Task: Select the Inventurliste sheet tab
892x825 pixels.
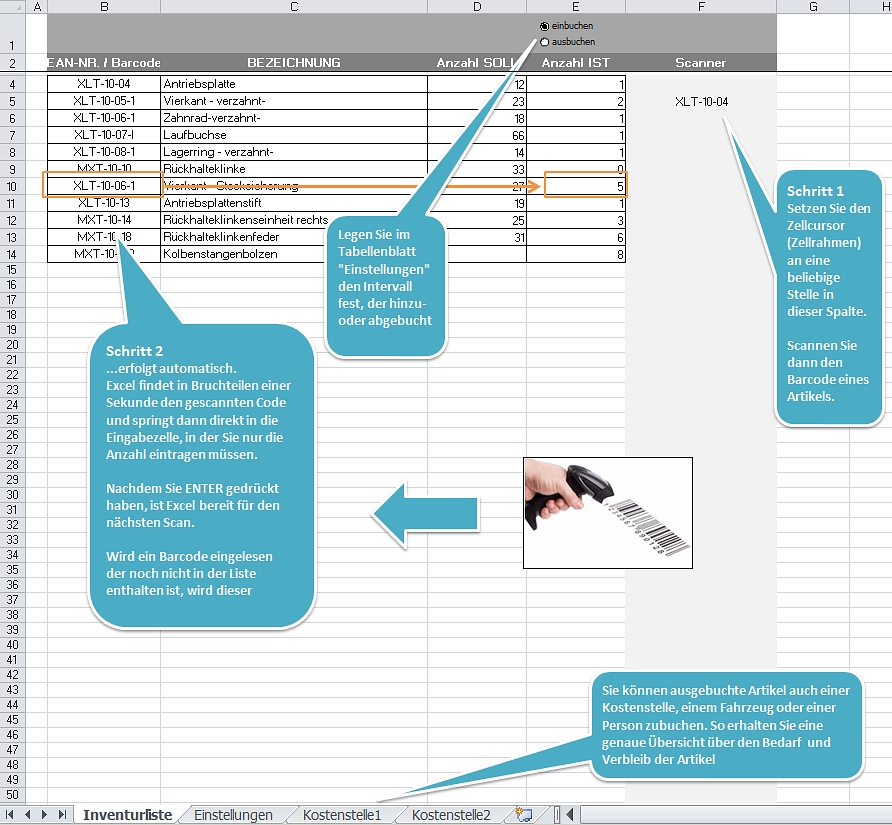Action: click(127, 815)
